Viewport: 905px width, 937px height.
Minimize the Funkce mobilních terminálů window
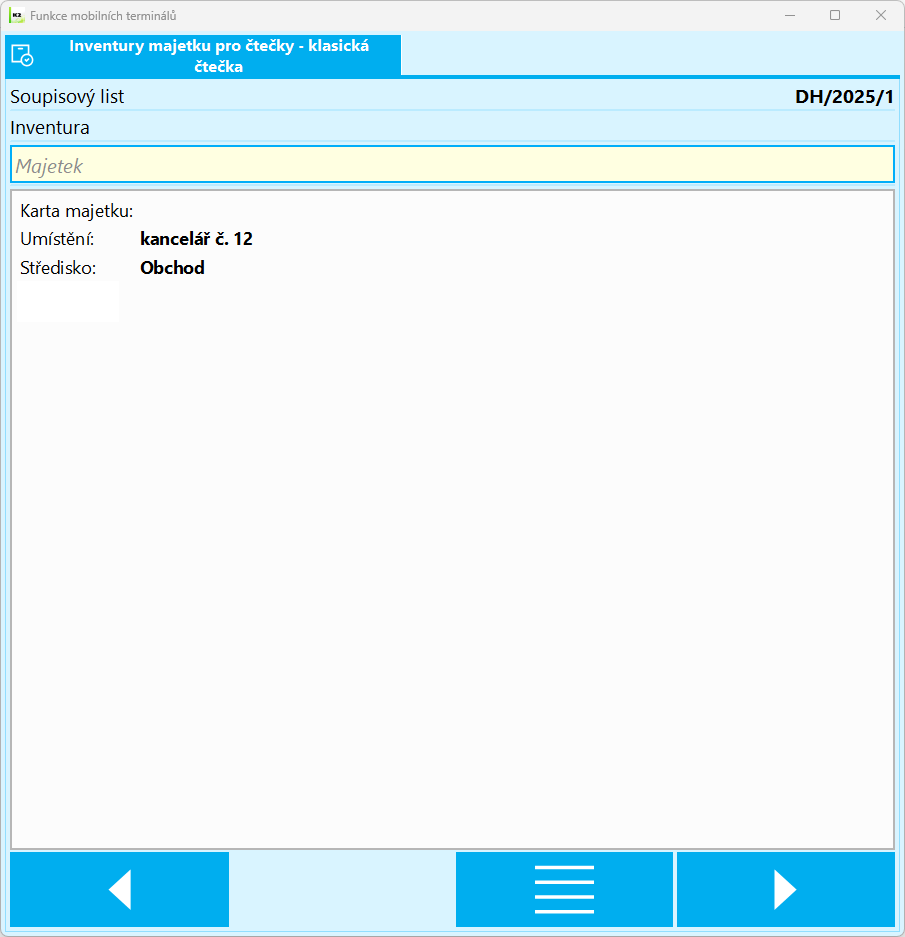[790, 16]
